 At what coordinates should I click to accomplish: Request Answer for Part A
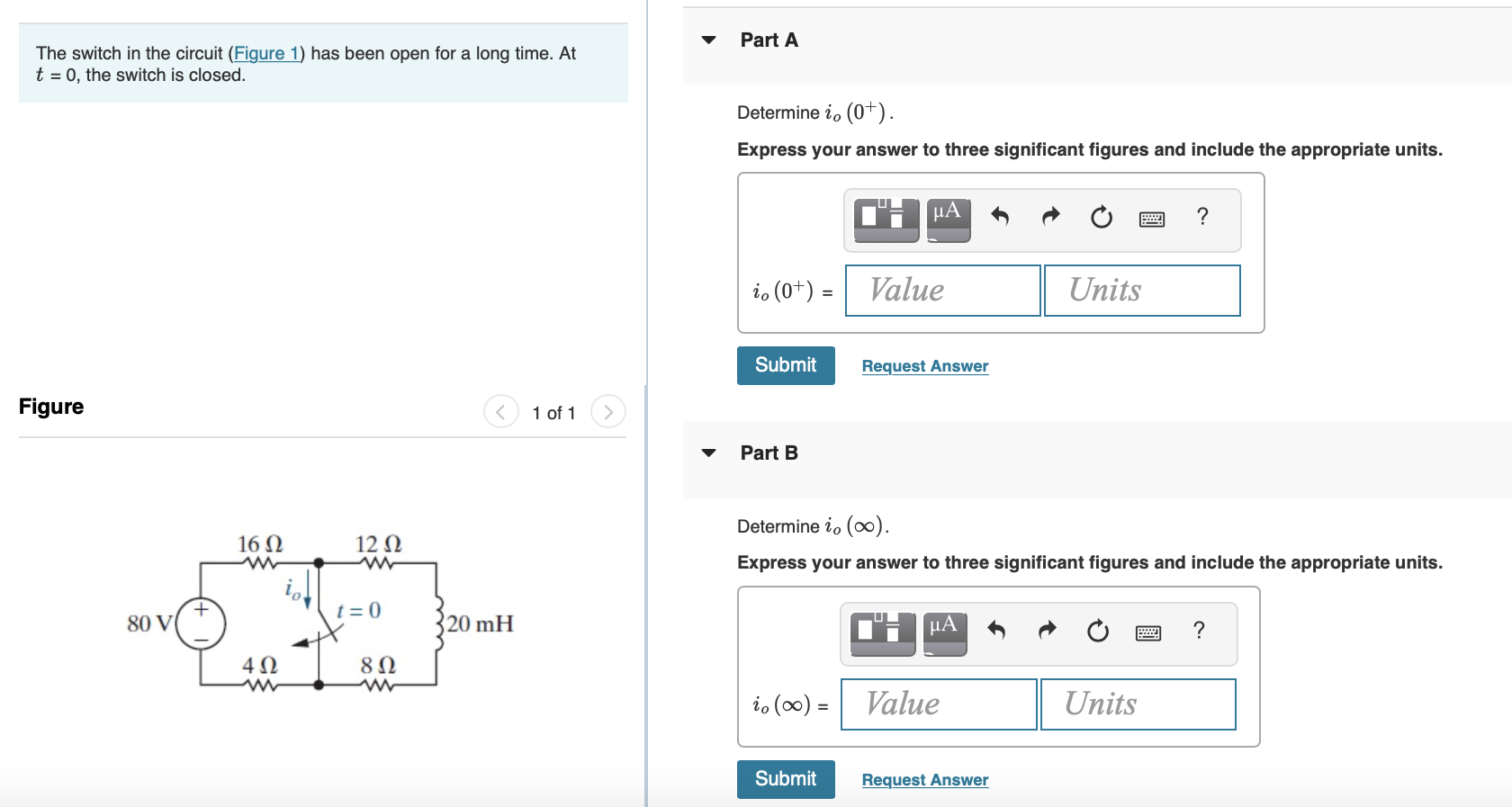924,366
